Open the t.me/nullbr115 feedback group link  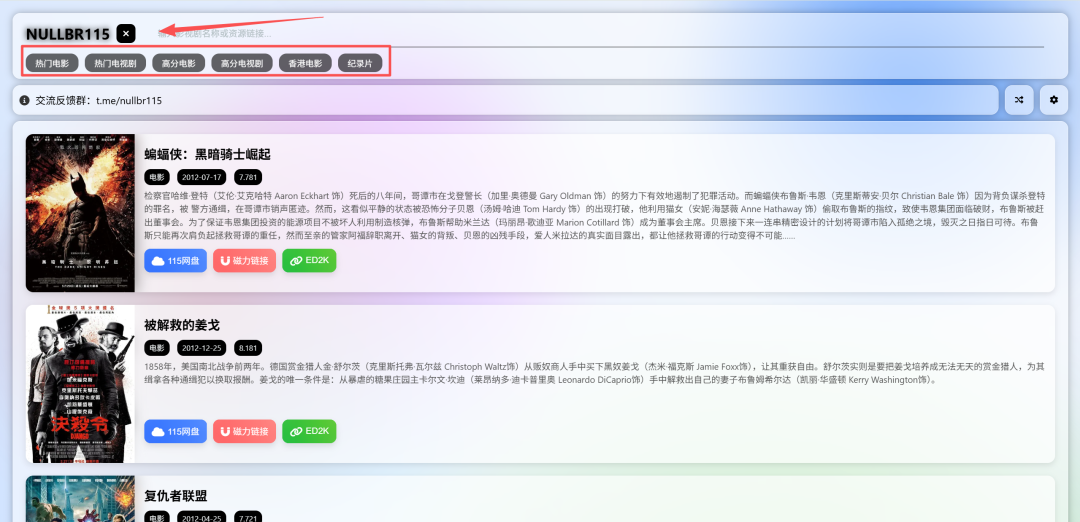click(129, 101)
